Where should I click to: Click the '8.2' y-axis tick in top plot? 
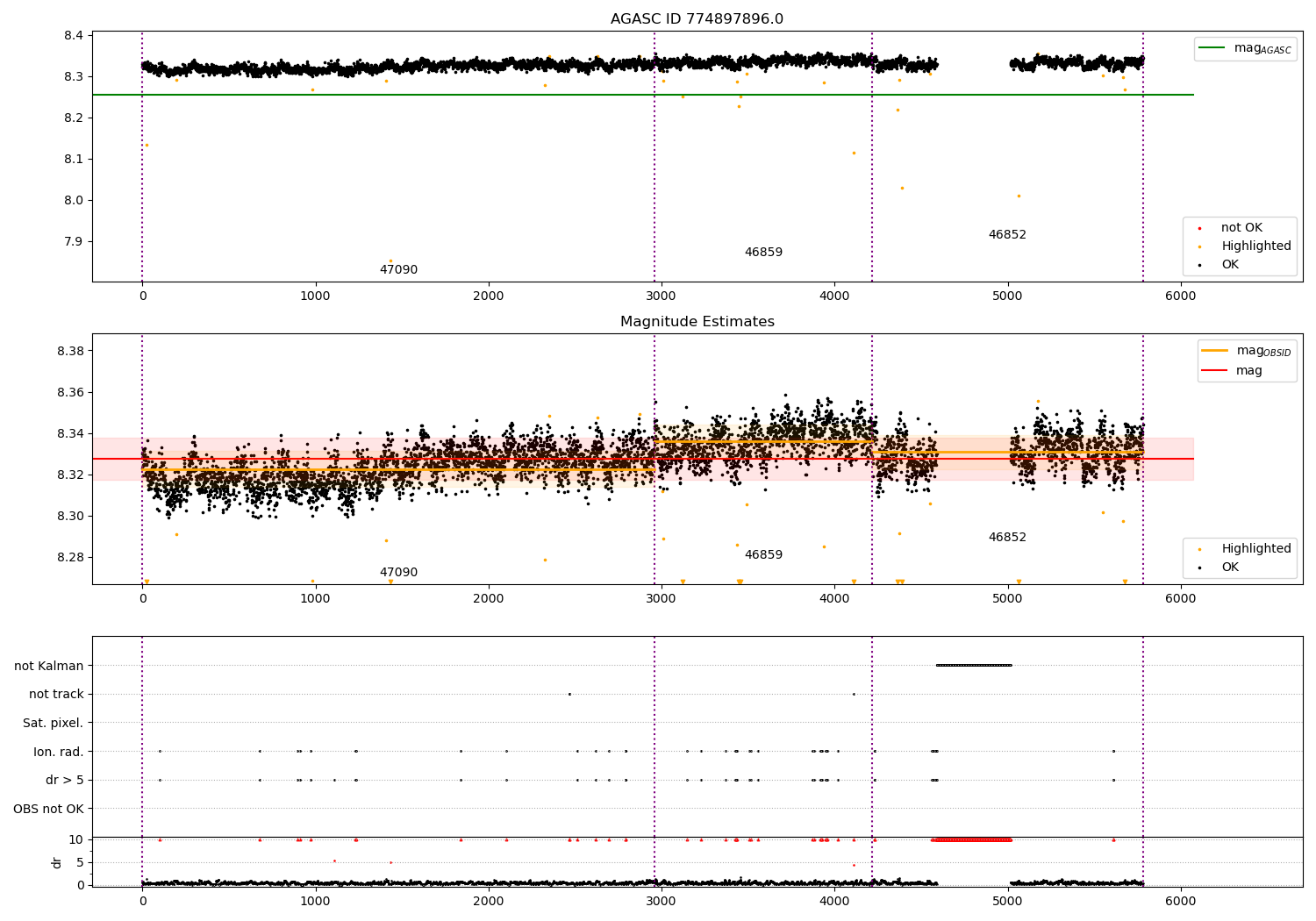tap(74, 118)
